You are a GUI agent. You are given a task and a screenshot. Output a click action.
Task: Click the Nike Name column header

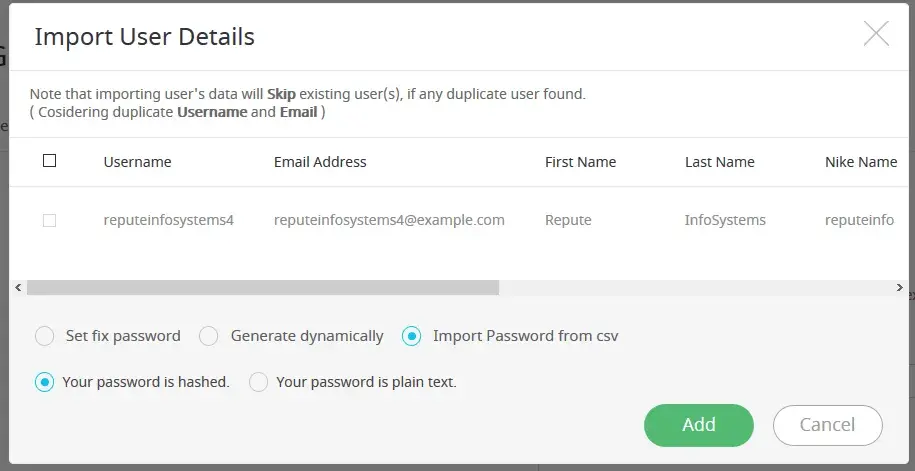pyautogui.click(x=861, y=162)
